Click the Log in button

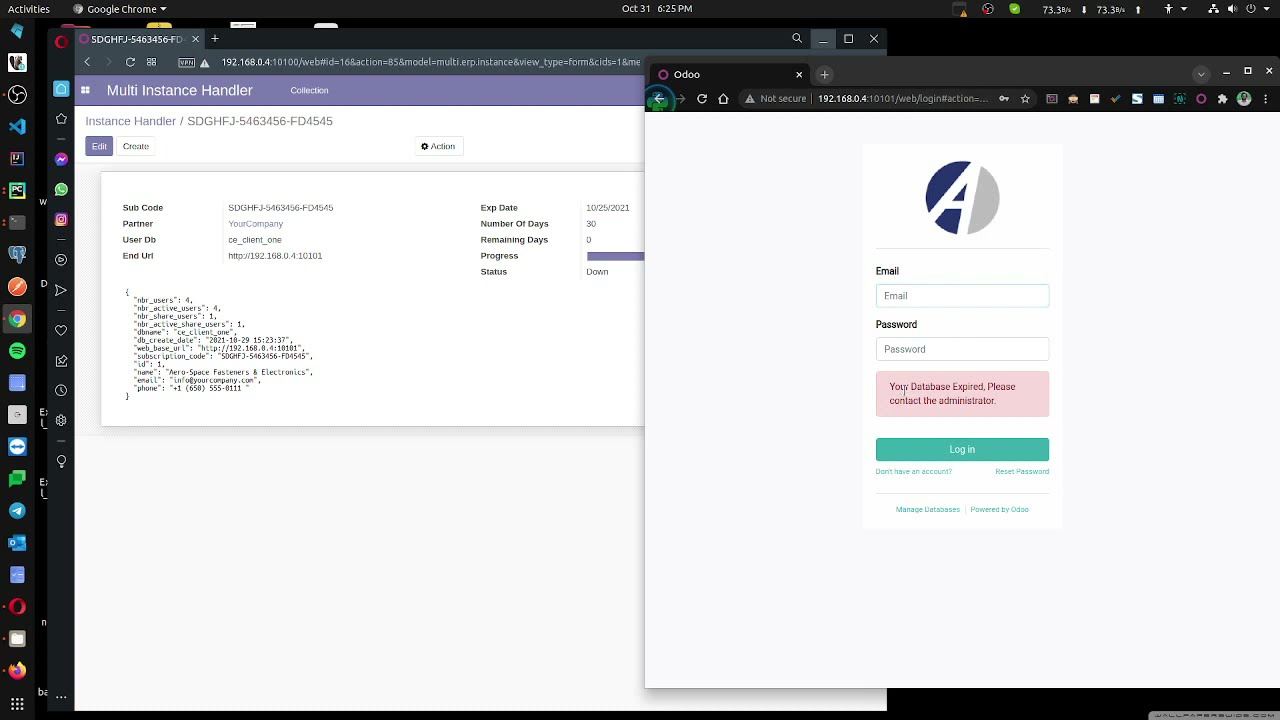tap(962, 449)
